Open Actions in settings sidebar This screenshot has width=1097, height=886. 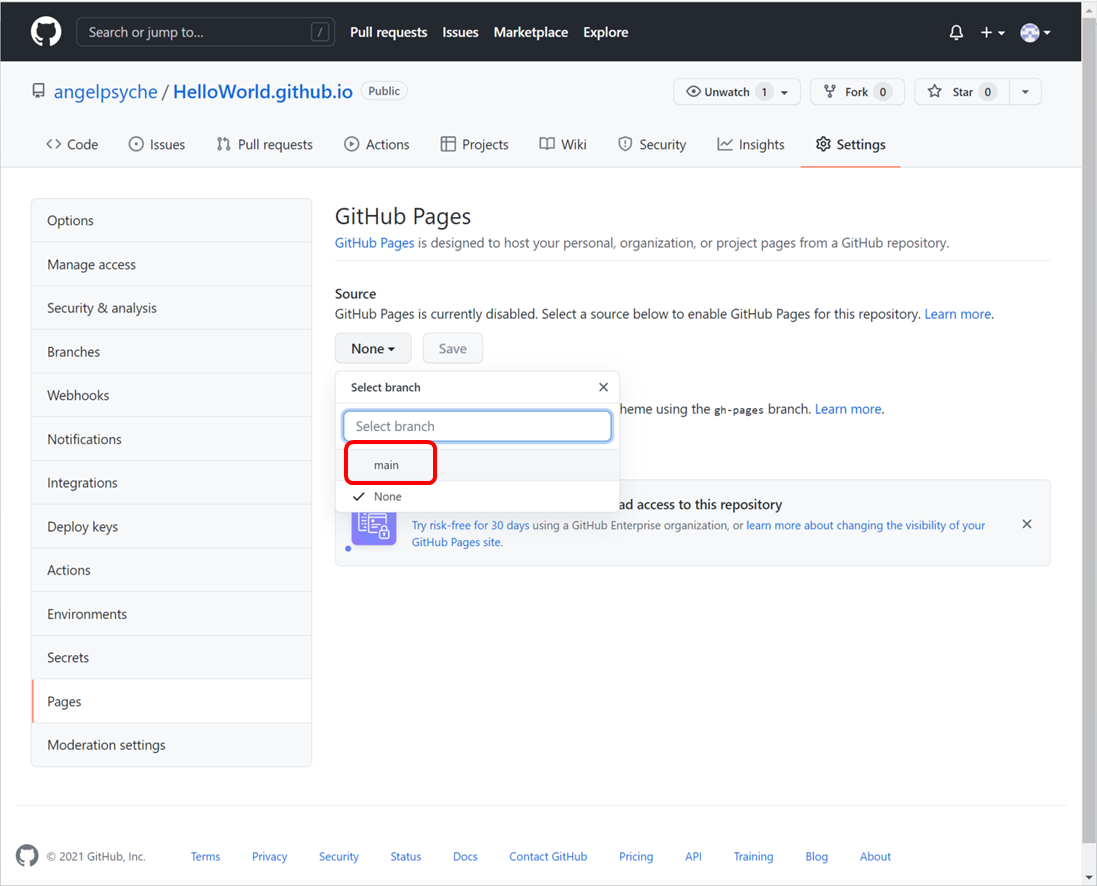[171, 570]
